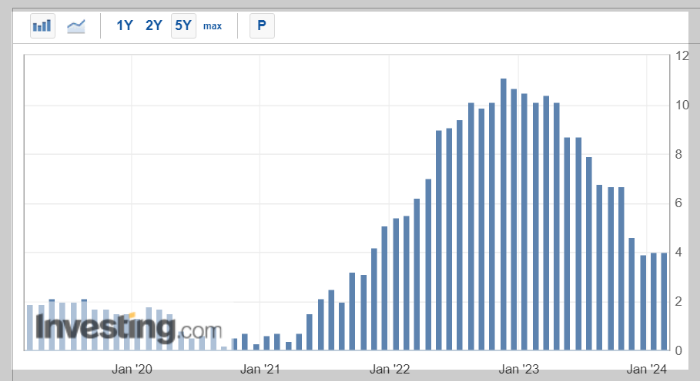The height and width of the screenshot is (381, 700).
Task: Select the 1Y time range
Action: (x=125, y=25)
